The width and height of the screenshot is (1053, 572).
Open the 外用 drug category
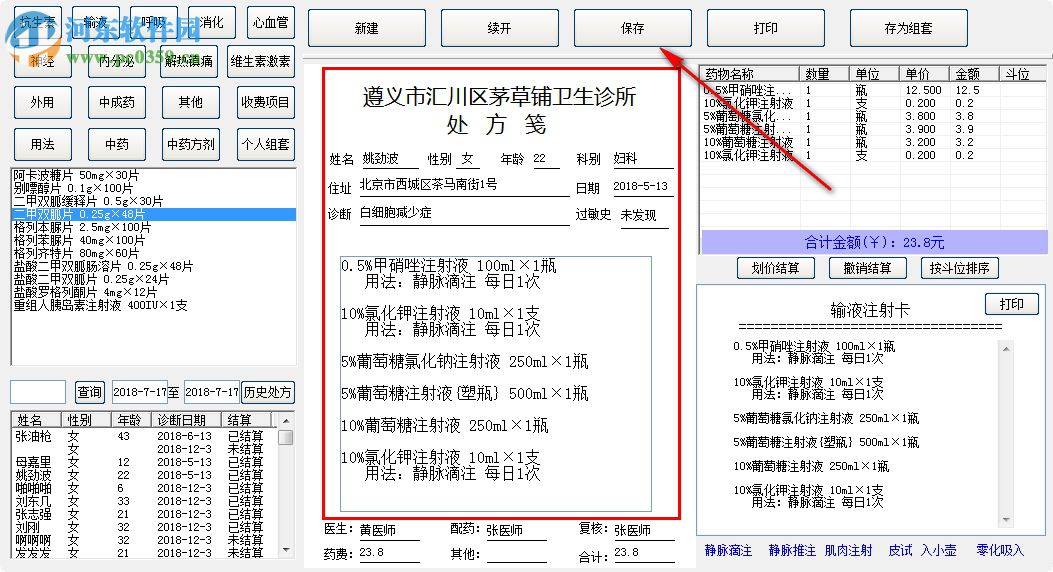tap(42, 103)
